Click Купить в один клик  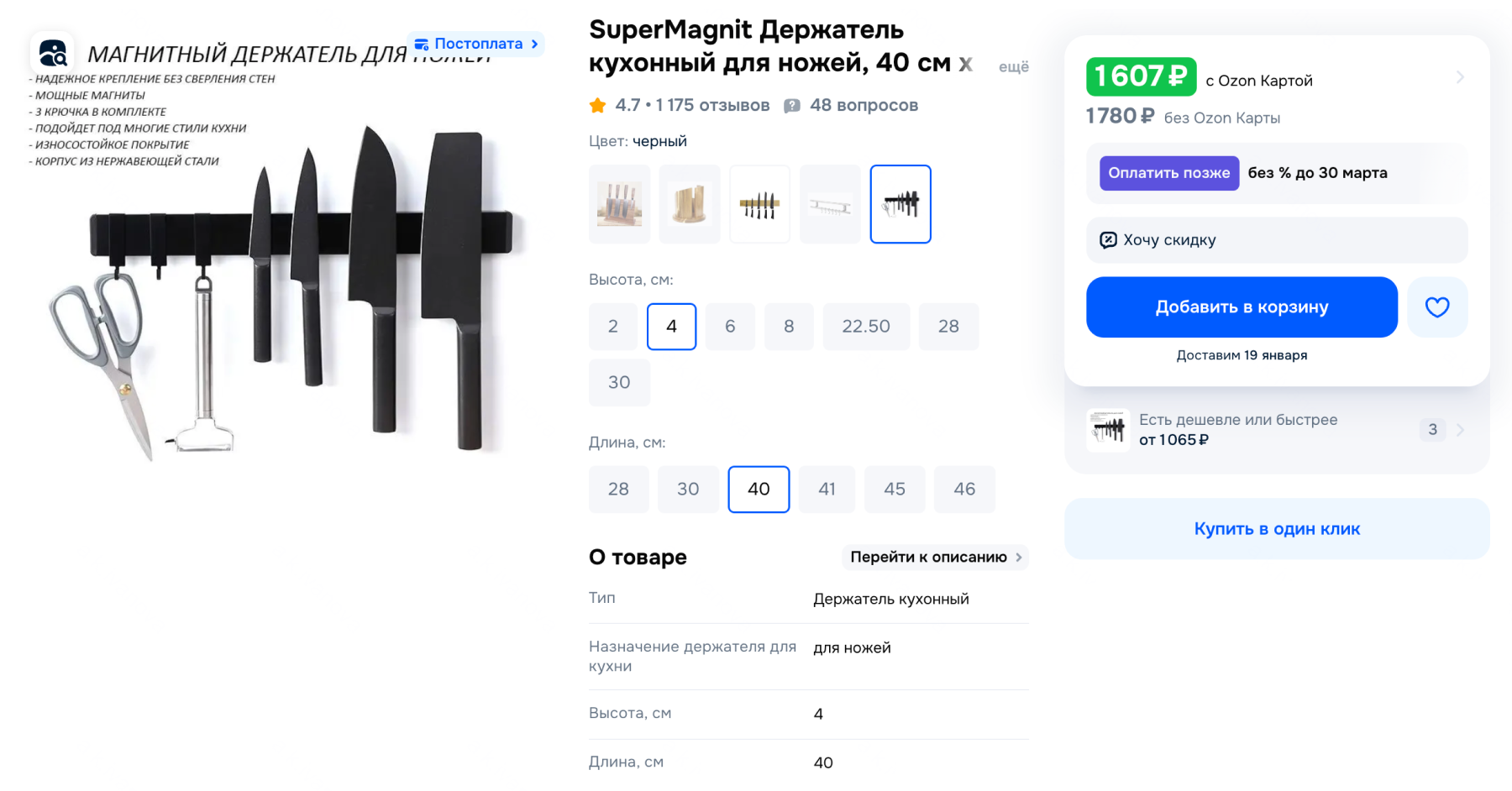pyautogui.click(x=1276, y=528)
